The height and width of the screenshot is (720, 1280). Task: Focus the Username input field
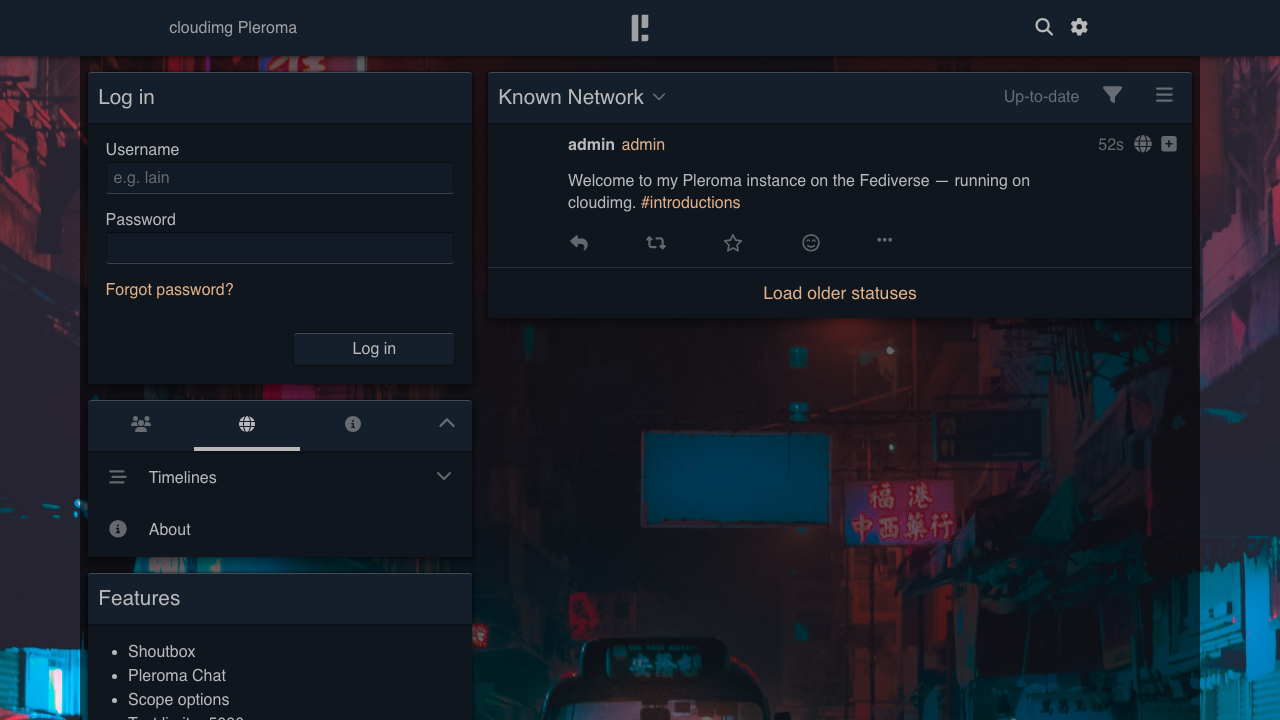(280, 178)
